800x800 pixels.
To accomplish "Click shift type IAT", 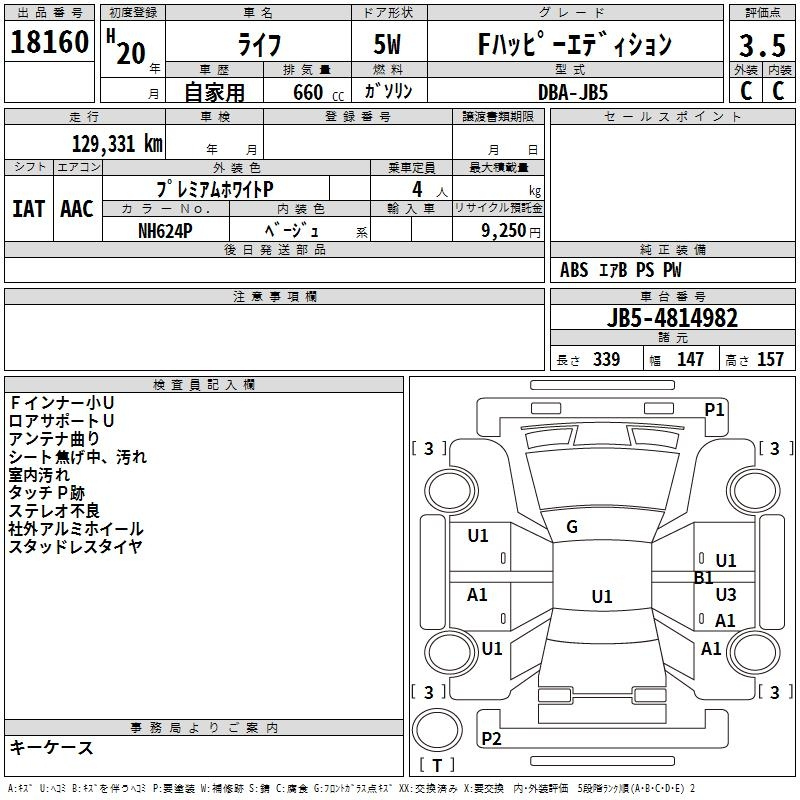I will pos(28,209).
